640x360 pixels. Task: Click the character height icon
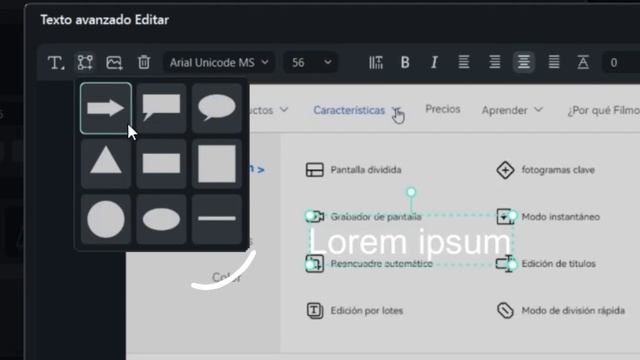click(x=583, y=62)
